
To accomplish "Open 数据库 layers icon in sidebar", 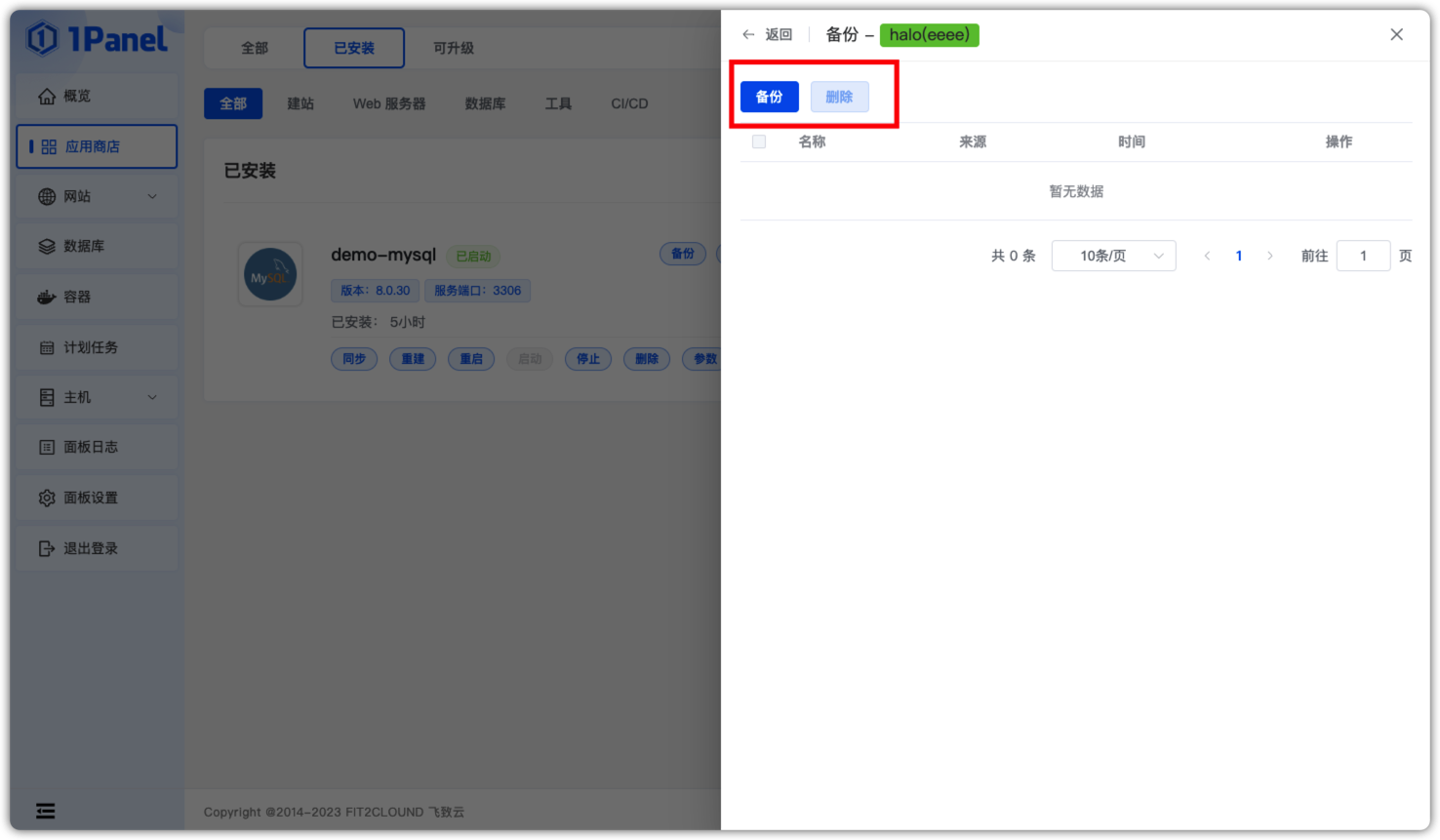I will 47,247.
